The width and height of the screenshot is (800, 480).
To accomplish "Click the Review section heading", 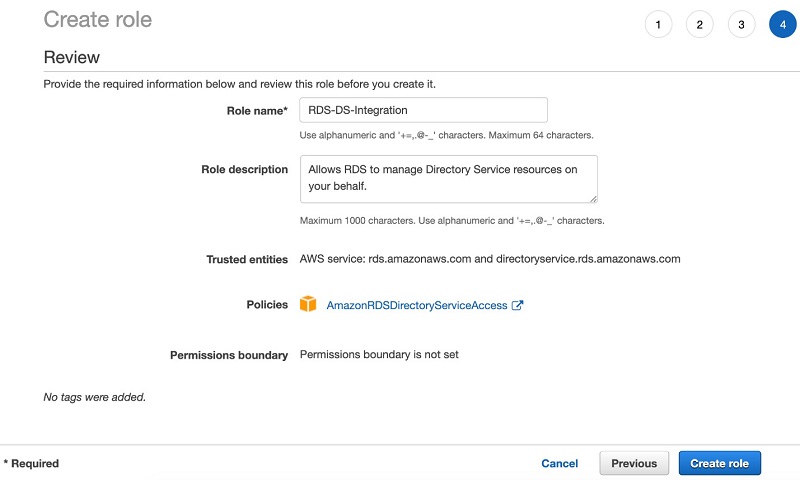I will [x=71, y=57].
